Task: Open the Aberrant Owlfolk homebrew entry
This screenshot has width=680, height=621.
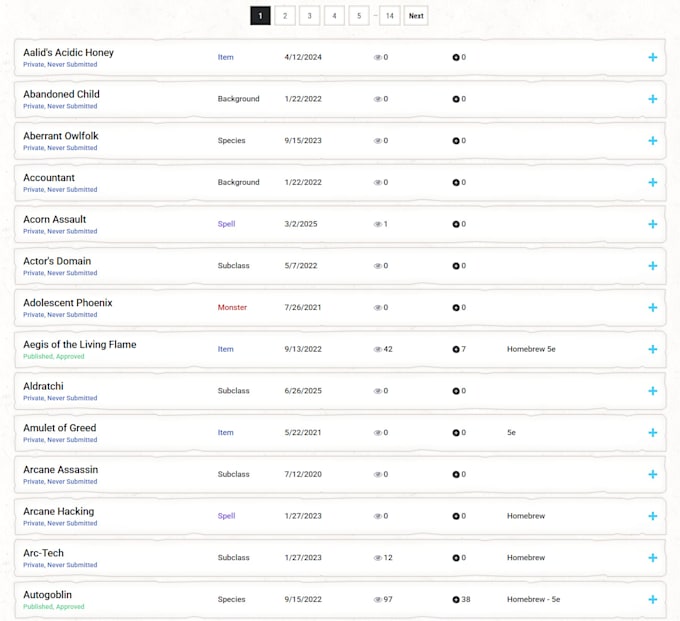Action: tap(61, 136)
